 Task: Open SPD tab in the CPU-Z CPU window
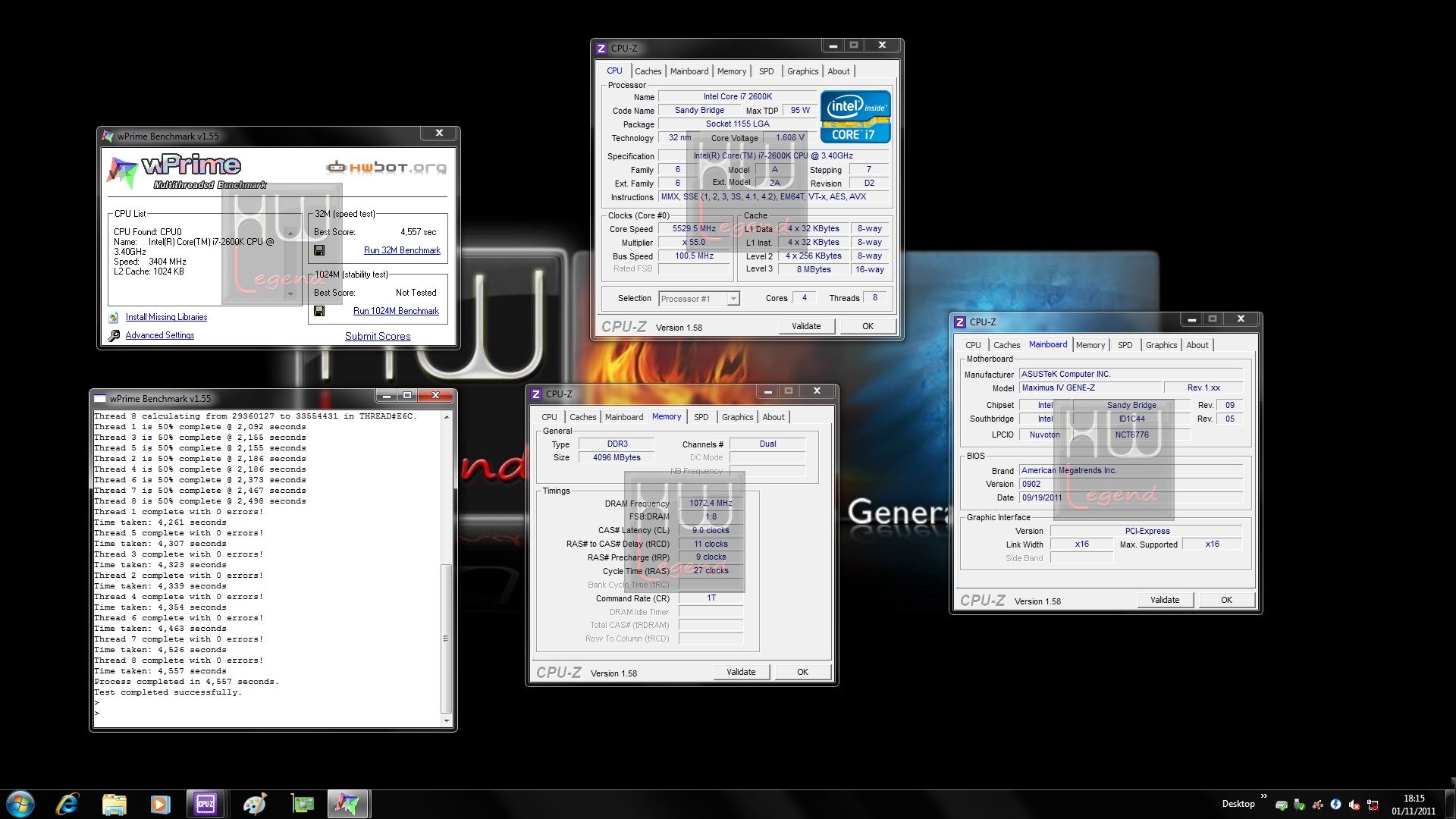[767, 71]
